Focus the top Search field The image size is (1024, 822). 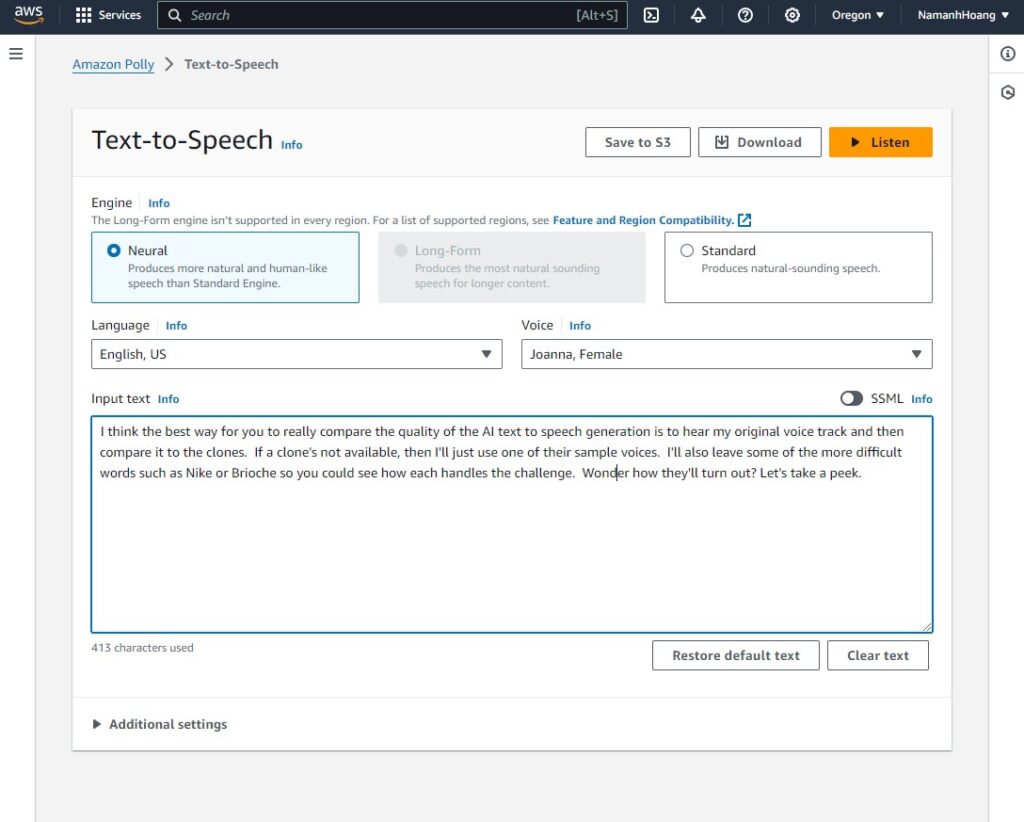[x=392, y=15]
